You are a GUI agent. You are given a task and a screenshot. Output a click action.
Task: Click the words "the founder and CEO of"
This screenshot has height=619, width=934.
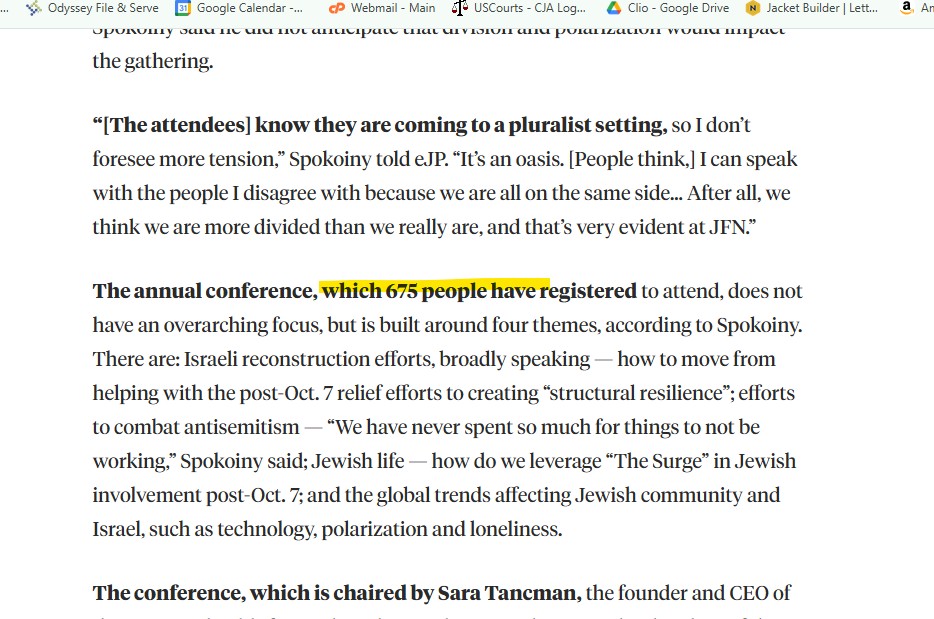click(688, 593)
